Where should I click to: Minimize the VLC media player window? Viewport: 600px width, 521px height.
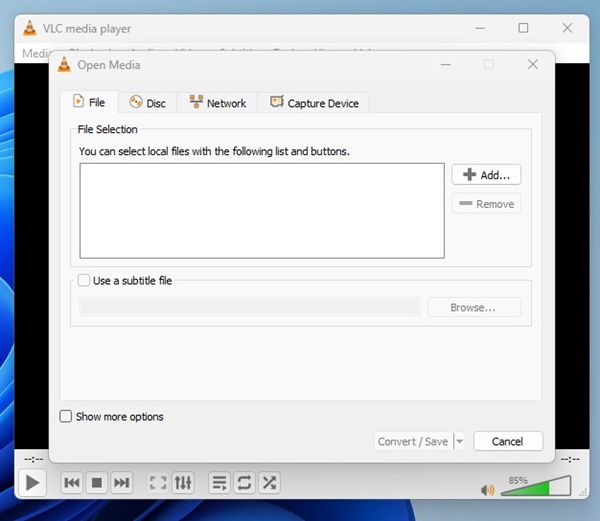click(480, 28)
